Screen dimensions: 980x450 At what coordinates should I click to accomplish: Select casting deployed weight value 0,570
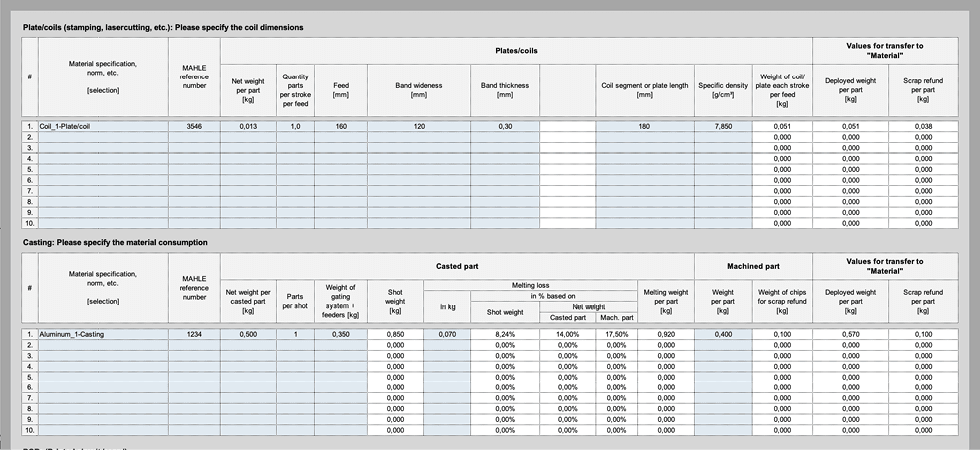click(x=851, y=334)
